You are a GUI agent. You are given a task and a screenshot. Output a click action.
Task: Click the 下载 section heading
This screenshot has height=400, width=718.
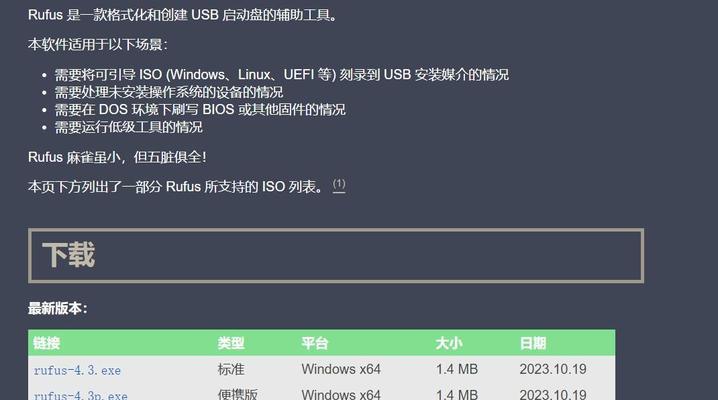coord(69,255)
